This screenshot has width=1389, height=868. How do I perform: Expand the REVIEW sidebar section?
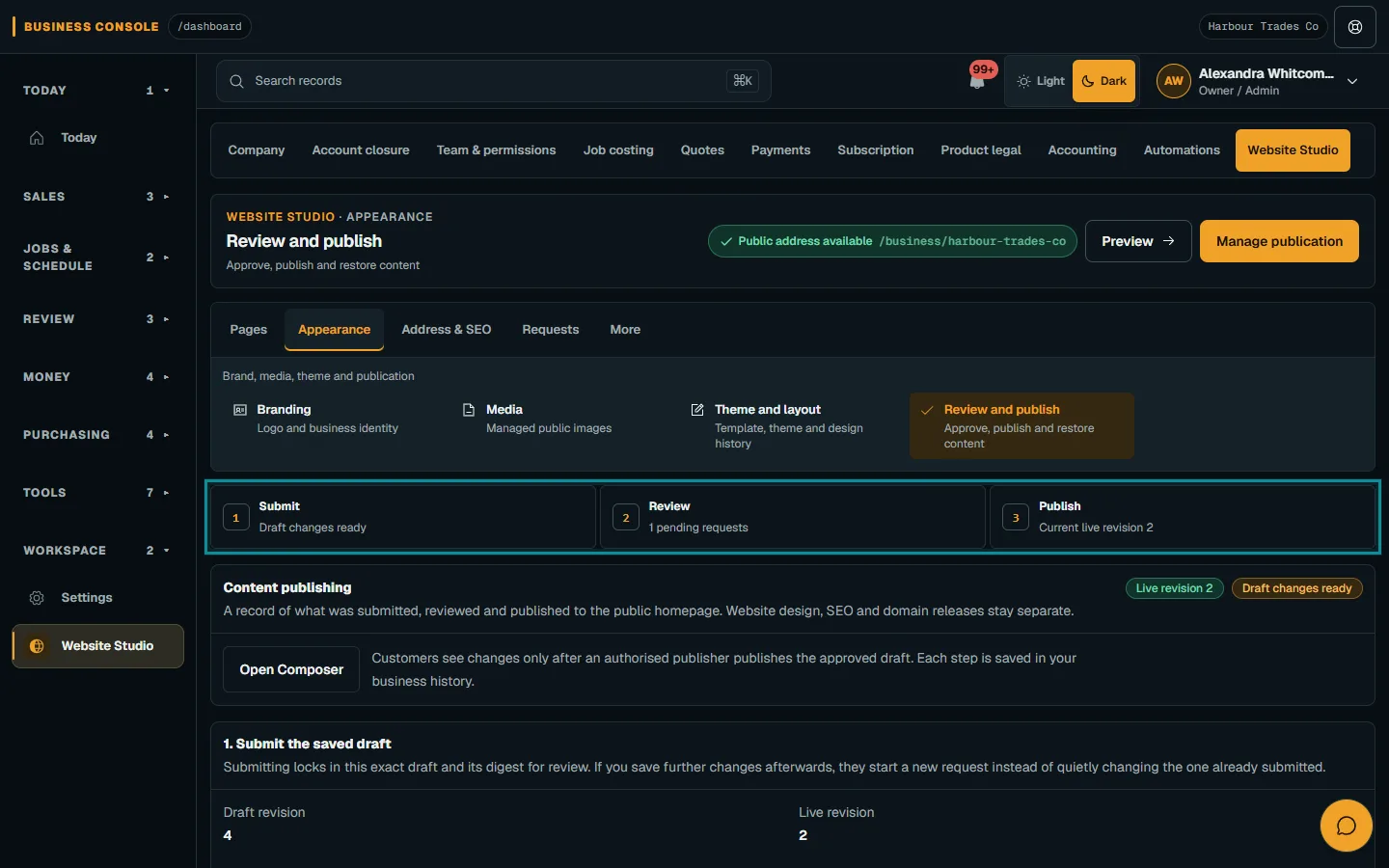coord(97,319)
